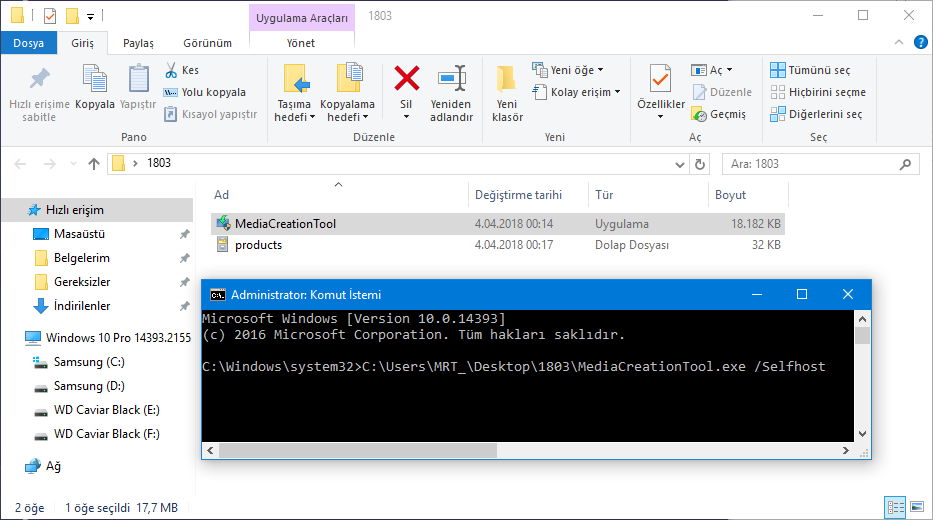
Task: Click Pin to Quick access (Hızlı erişime sabitle)
Action: click(x=39, y=93)
